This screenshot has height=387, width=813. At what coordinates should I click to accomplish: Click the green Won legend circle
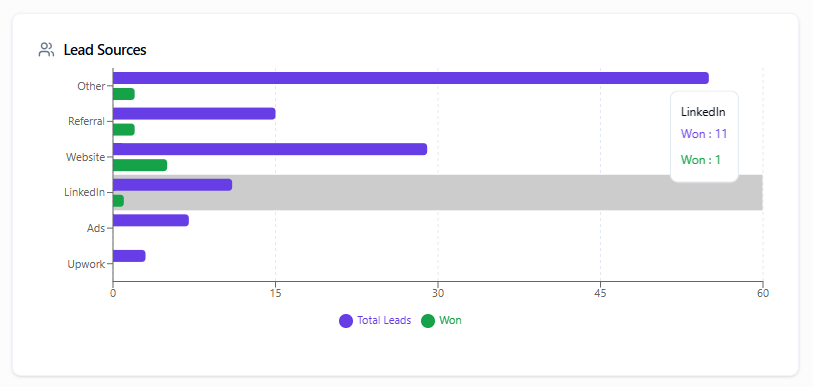click(x=428, y=321)
